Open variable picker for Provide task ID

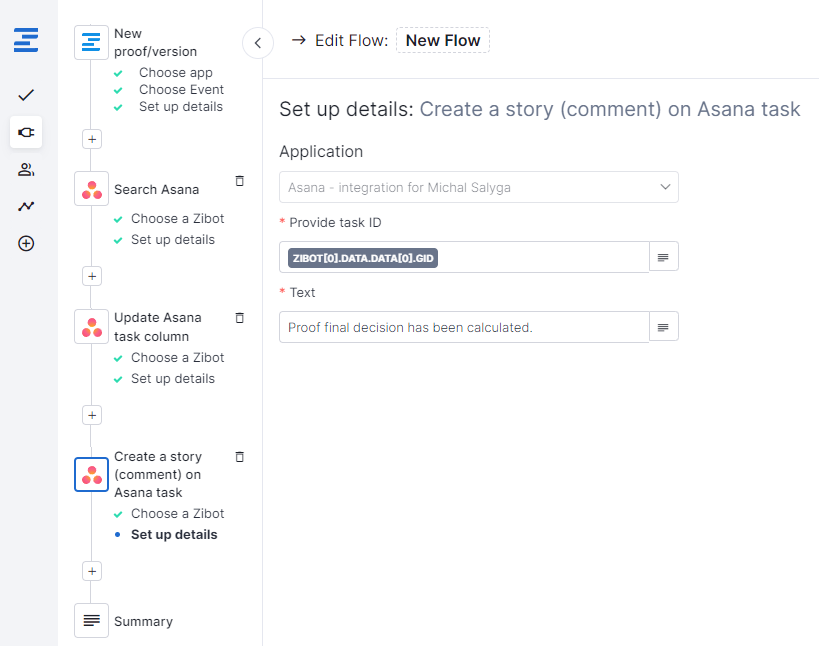pyautogui.click(x=663, y=257)
